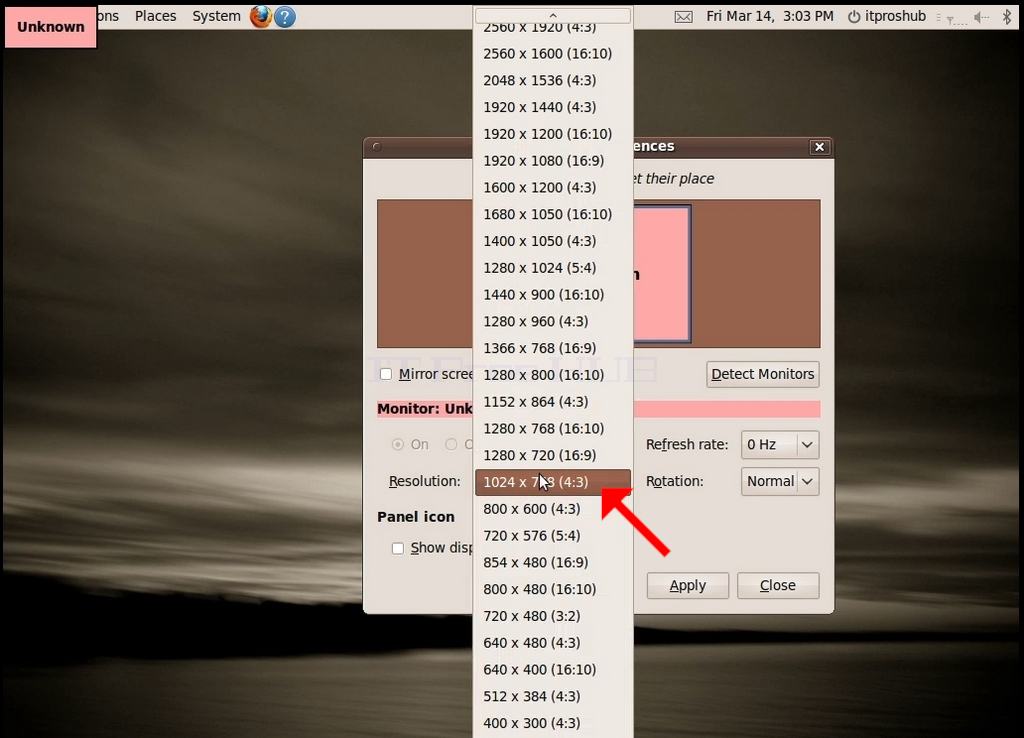Open the Rotation Normal dropdown
This screenshot has height=738, width=1024.
click(780, 481)
